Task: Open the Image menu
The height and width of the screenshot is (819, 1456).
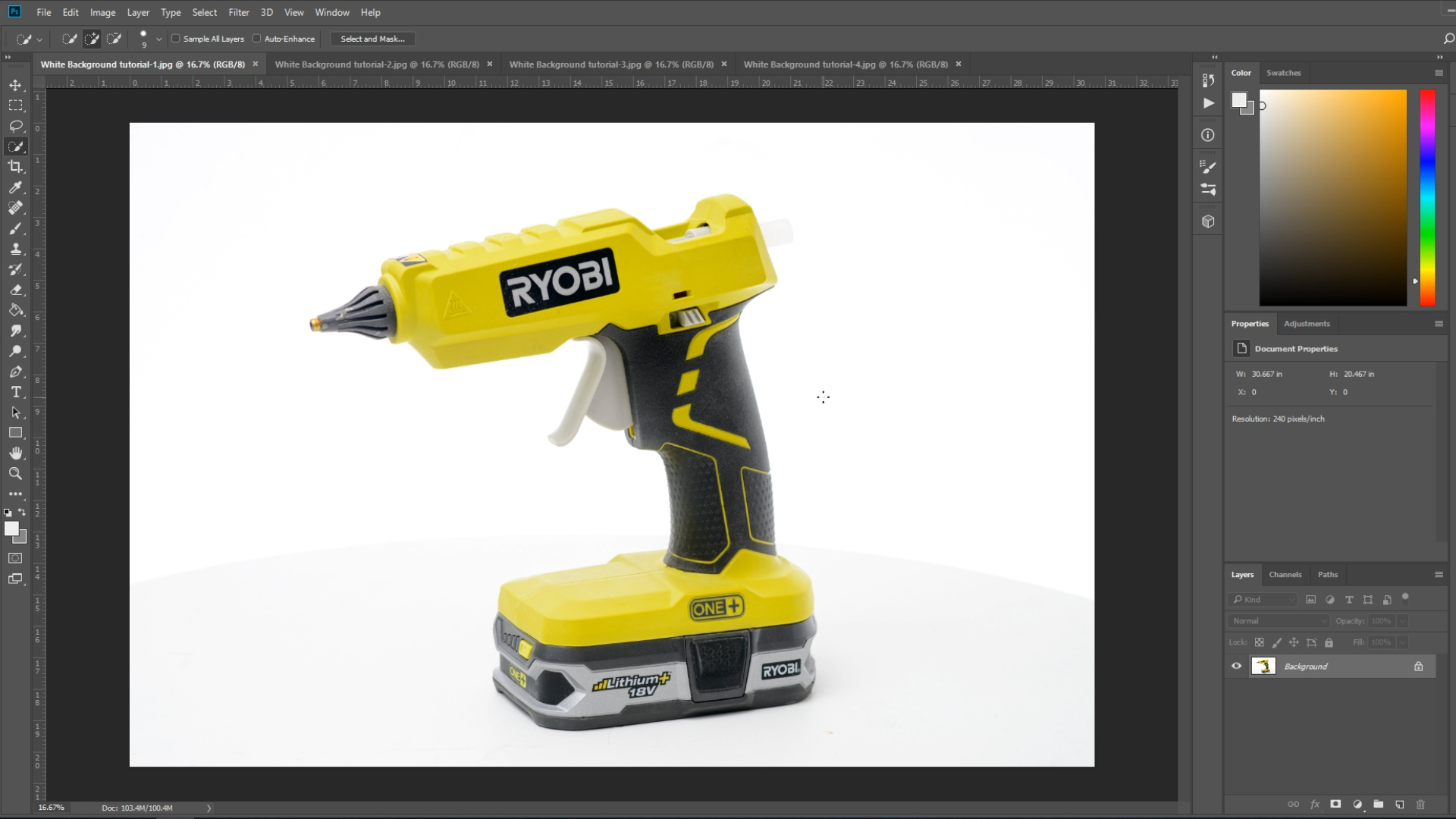Action: click(102, 12)
